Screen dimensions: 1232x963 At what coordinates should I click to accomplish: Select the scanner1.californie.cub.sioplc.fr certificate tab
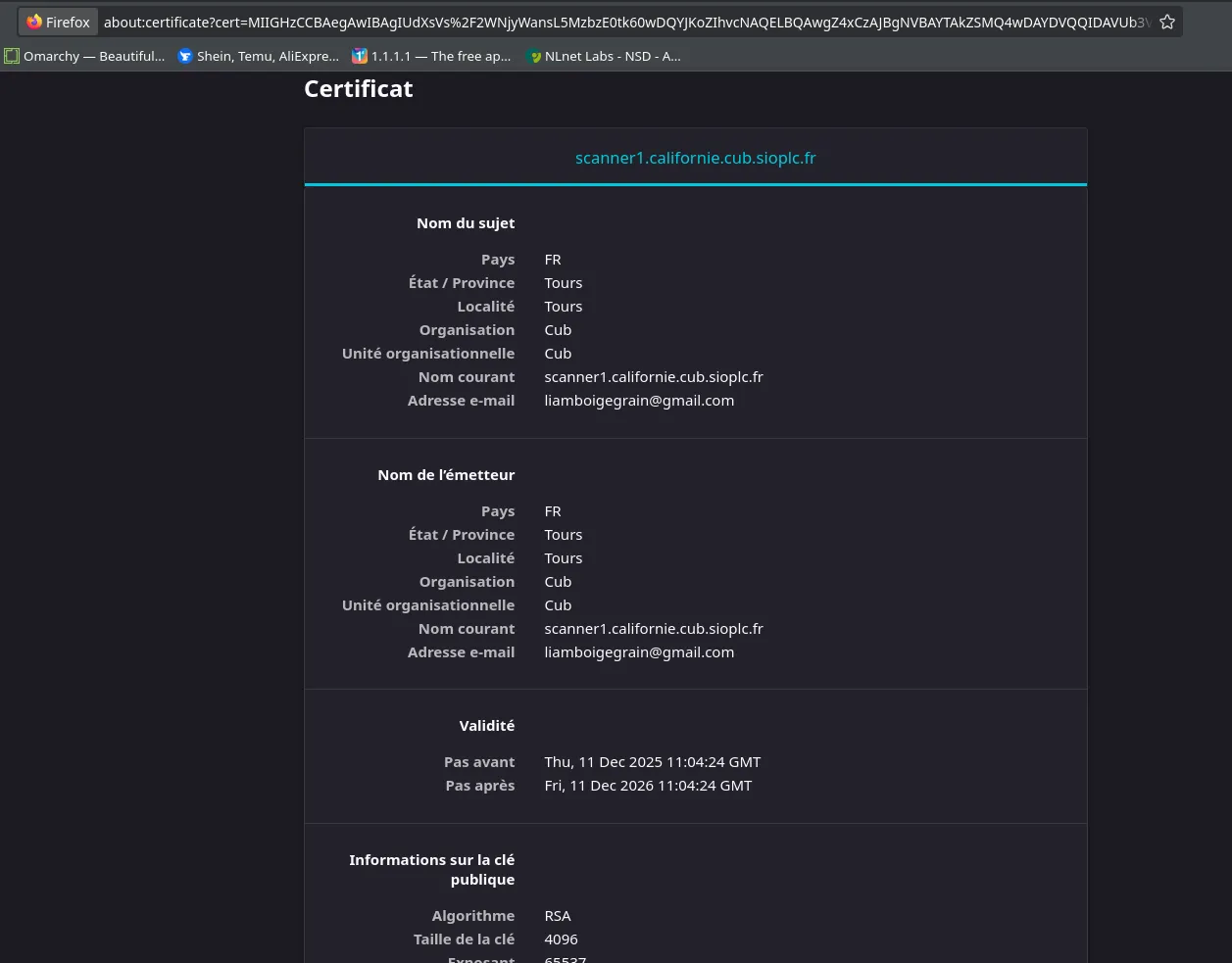695,158
